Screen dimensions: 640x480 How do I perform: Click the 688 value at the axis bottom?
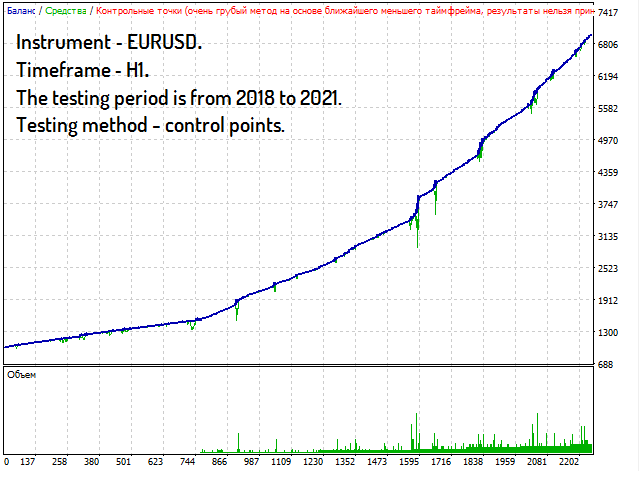[607, 365]
